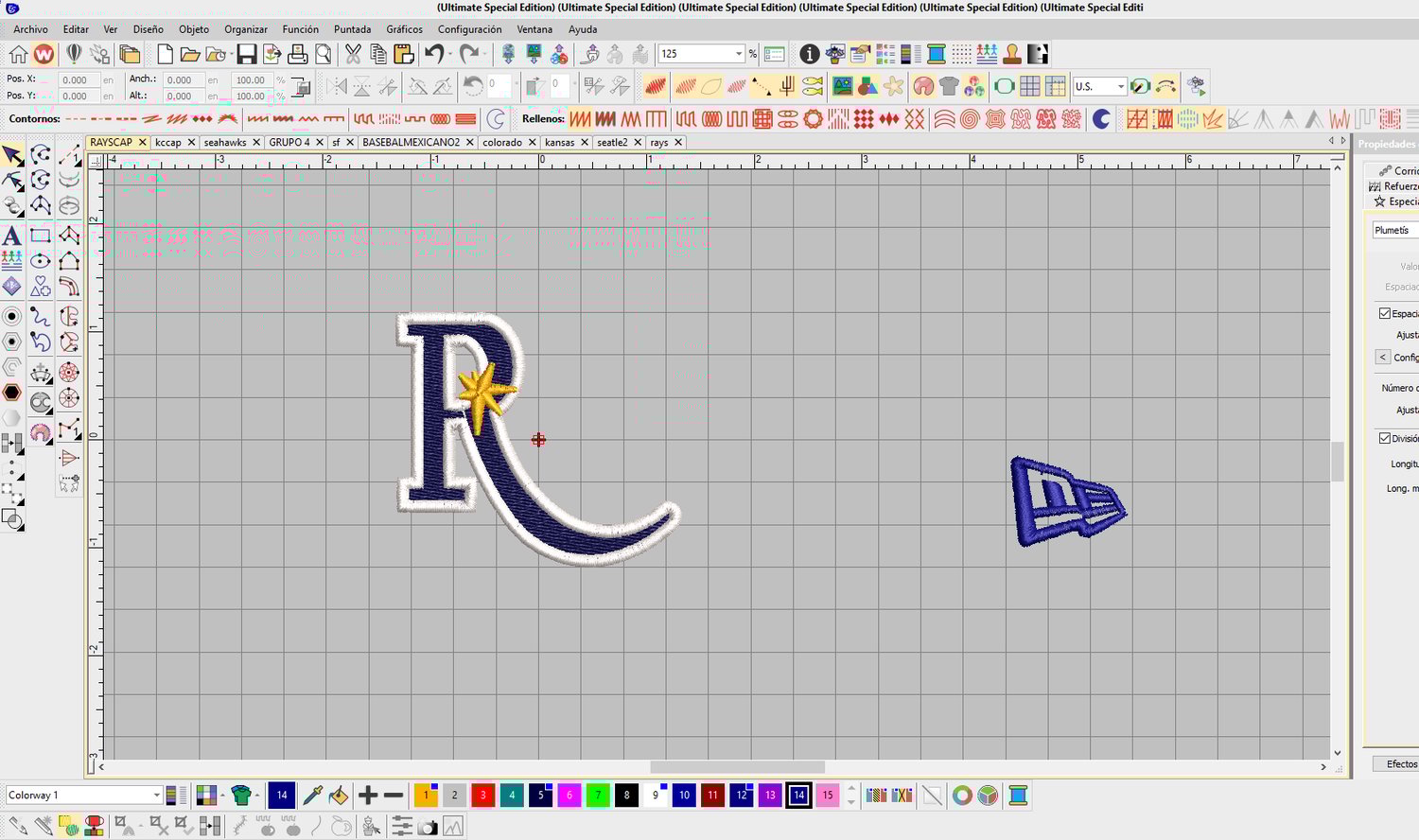The width and height of the screenshot is (1419, 840).
Task: Click the plus Add color icon
Action: (x=368, y=796)
